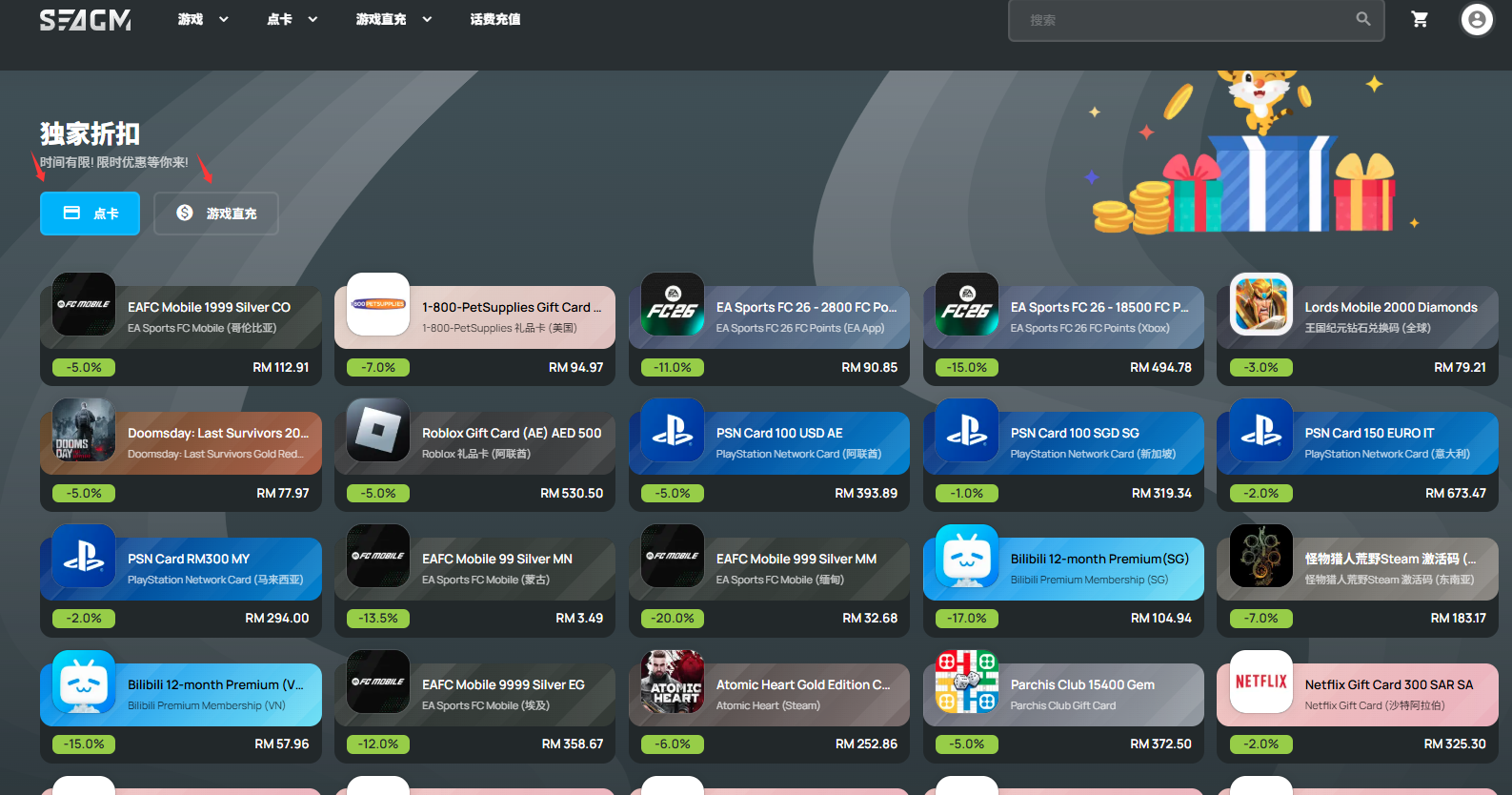Click the RM 530.50 price
The image size is (1512, 795).
click(x=572, y=493)
